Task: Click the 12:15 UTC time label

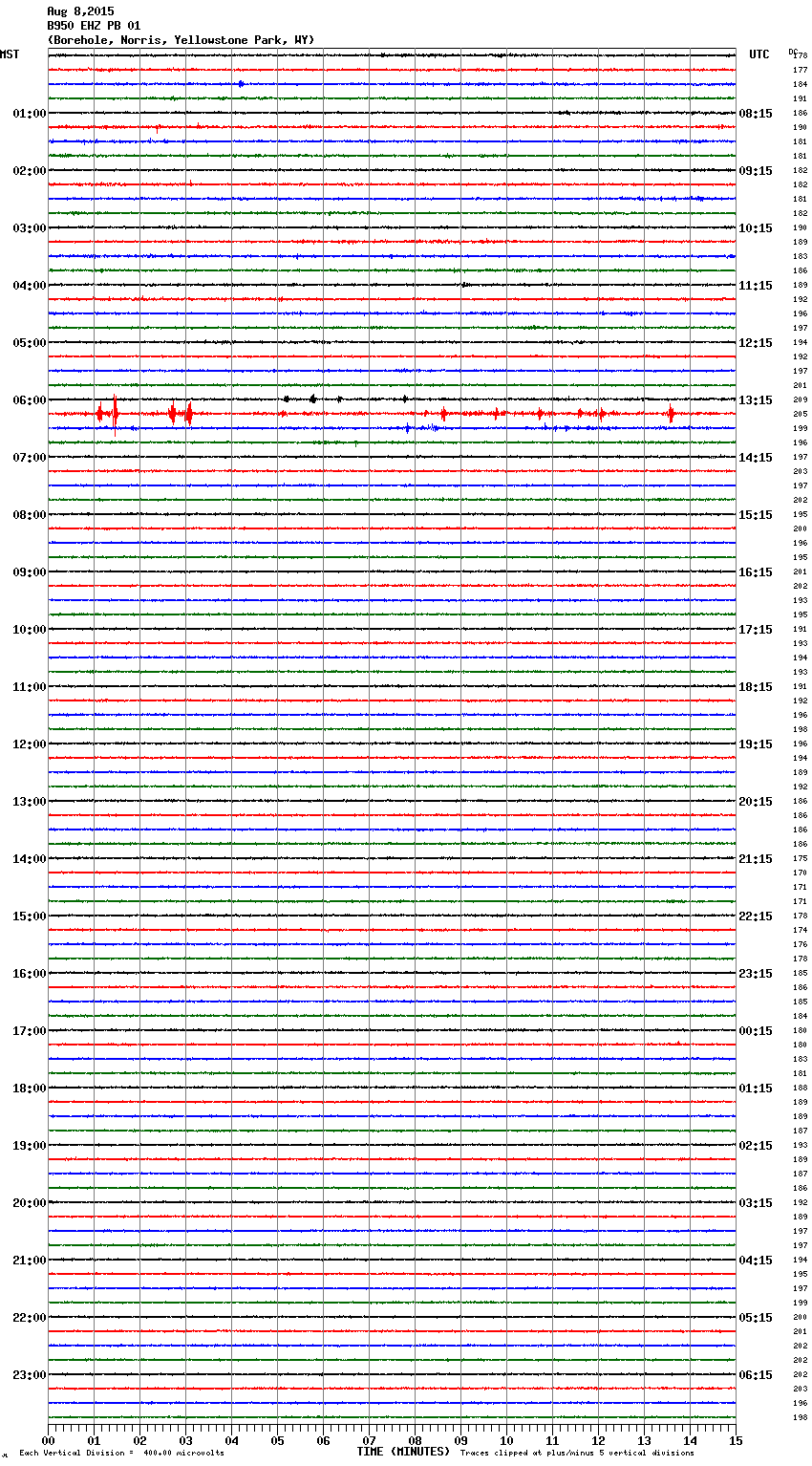Action: (x=756, y=343)
